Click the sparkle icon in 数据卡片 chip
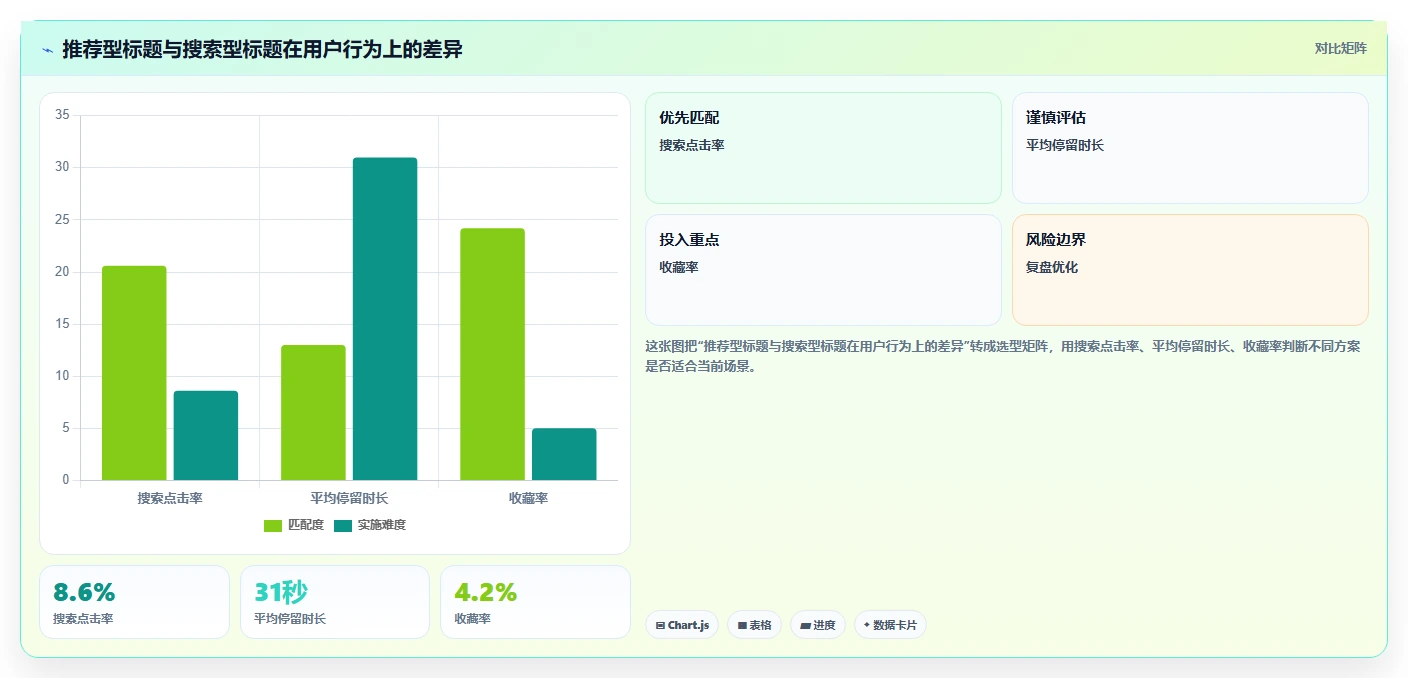1408x678 pixels. pyautogui.click(x=866, y=625)
